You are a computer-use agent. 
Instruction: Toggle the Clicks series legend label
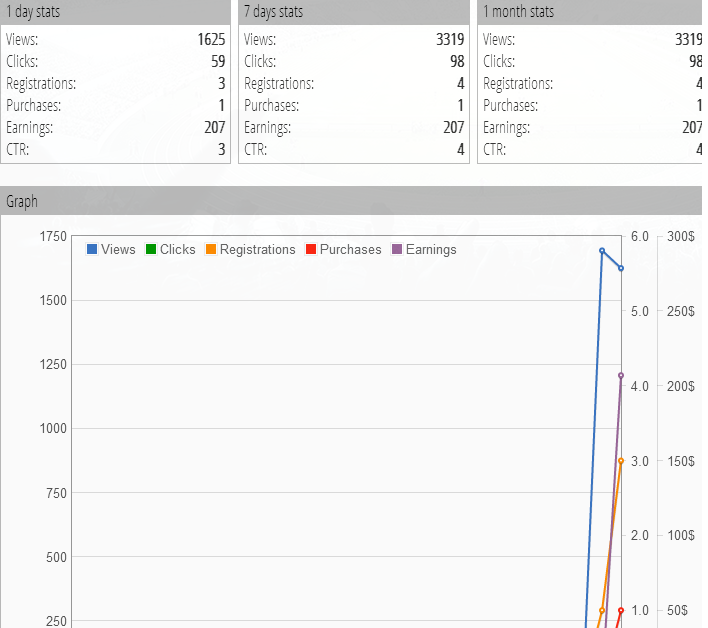pyautogui.click(x=177, y=249)
